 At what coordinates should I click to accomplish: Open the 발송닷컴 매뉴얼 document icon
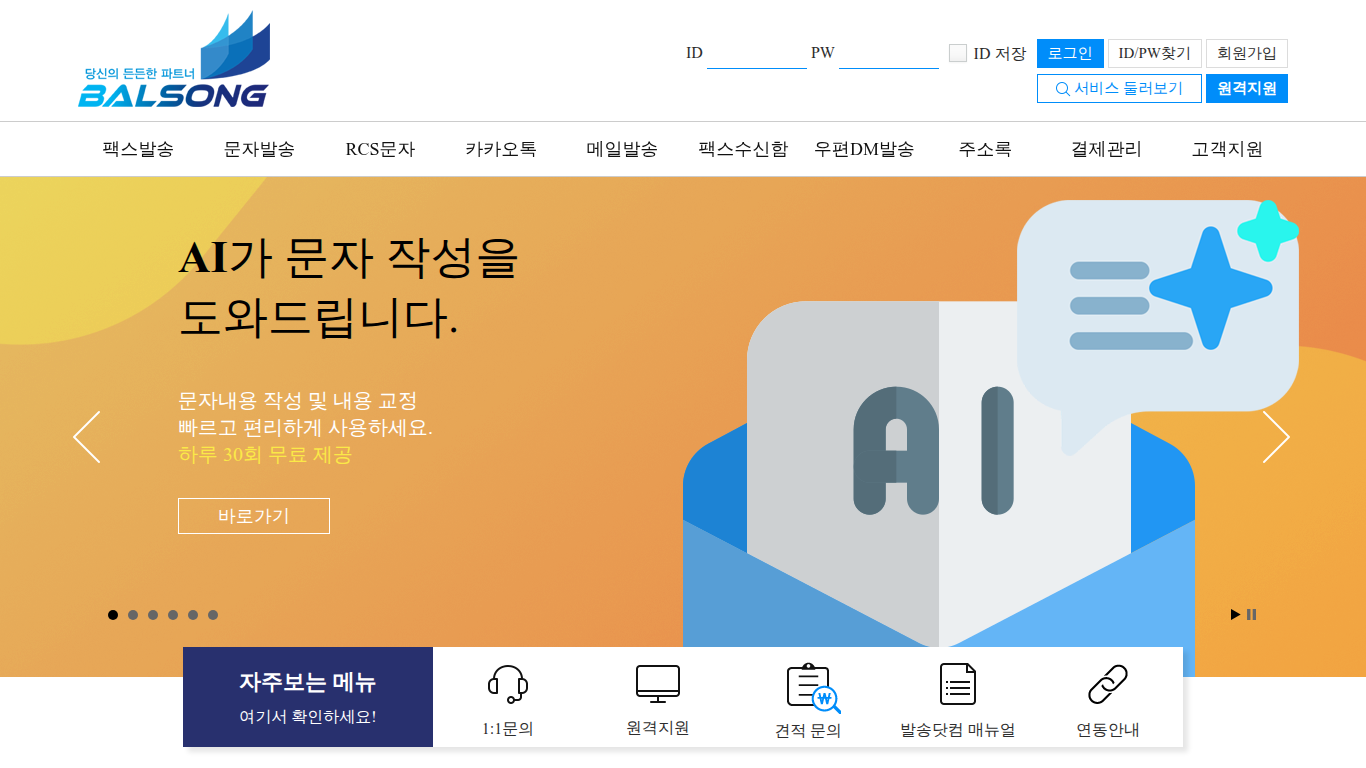pos(958,685)
